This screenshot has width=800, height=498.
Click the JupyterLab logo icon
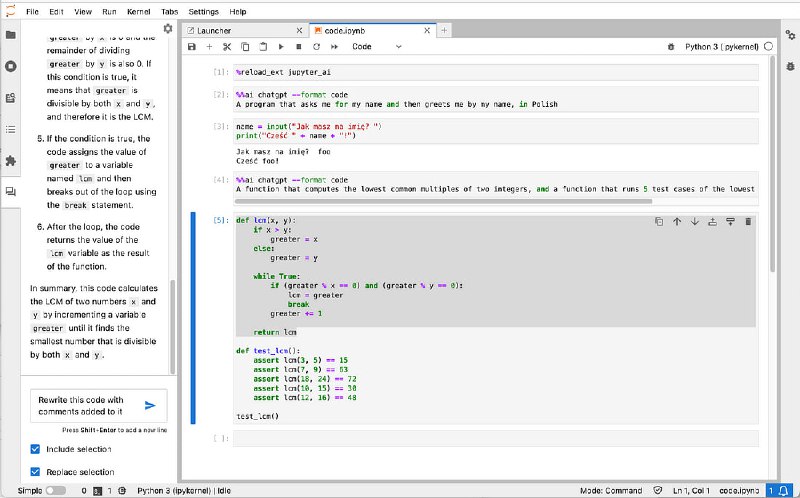click(x=10, y=11)
